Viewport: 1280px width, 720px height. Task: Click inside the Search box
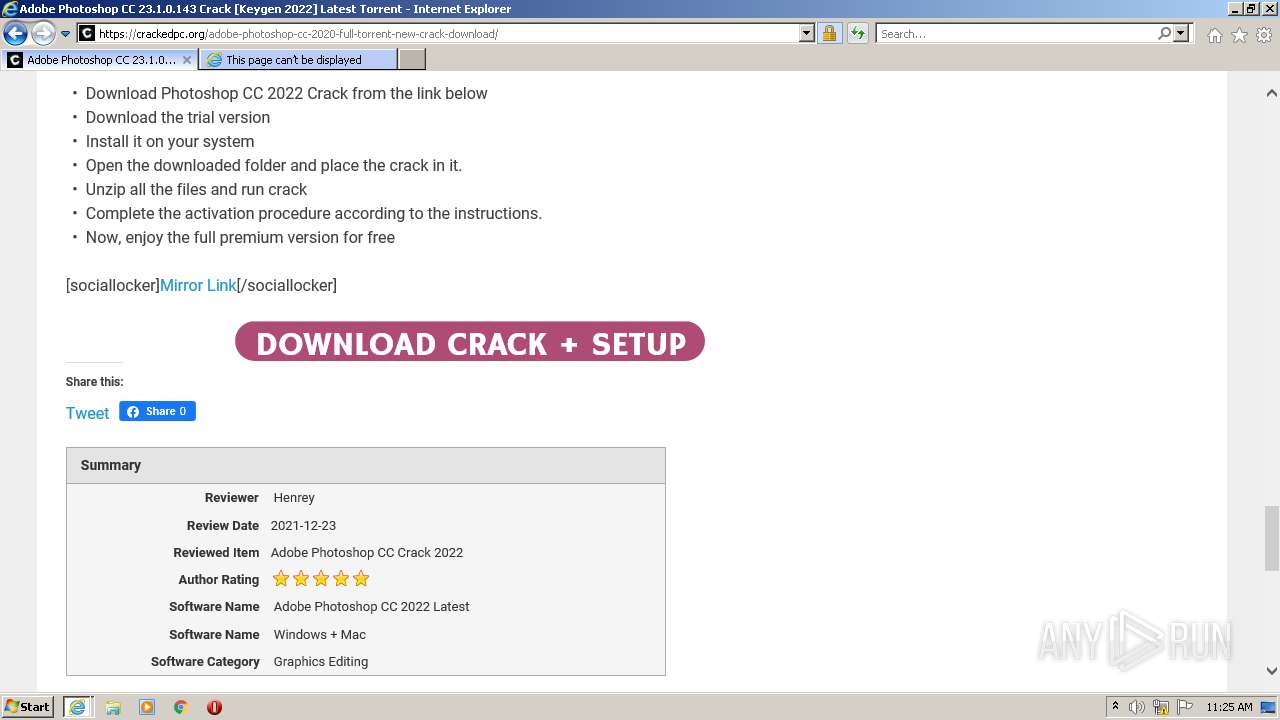click(1015, 33)
